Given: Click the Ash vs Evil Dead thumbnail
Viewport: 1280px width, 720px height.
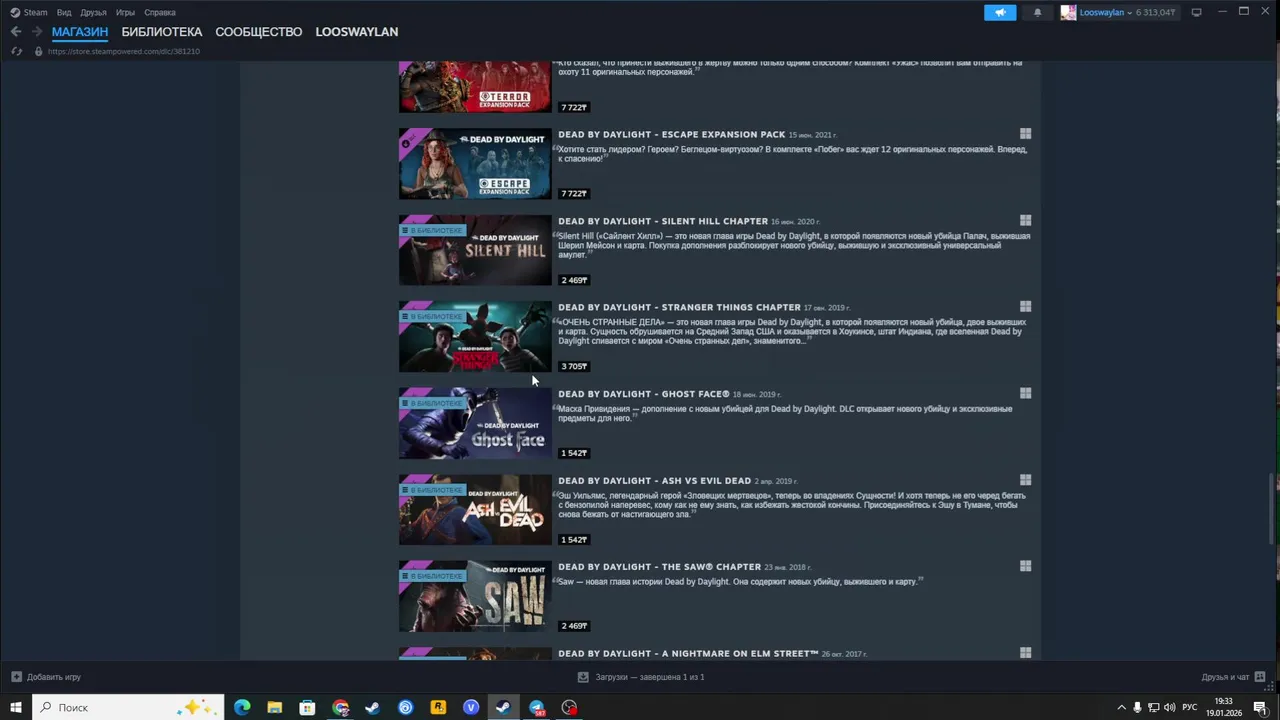Looking at the screenshot, I should [x=475, y=510].
